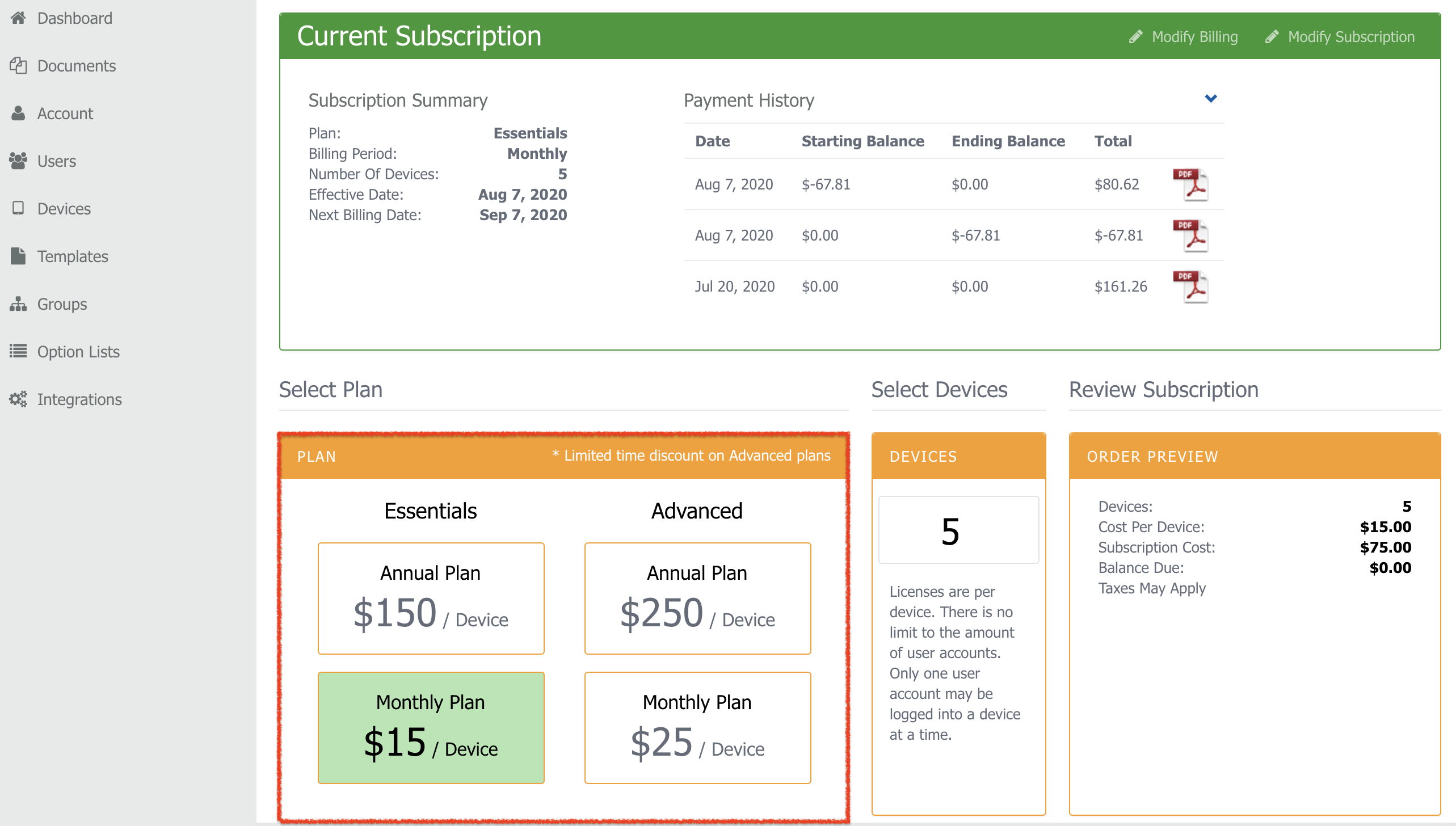
Task: Open the Integrations section
Action: 19,399
